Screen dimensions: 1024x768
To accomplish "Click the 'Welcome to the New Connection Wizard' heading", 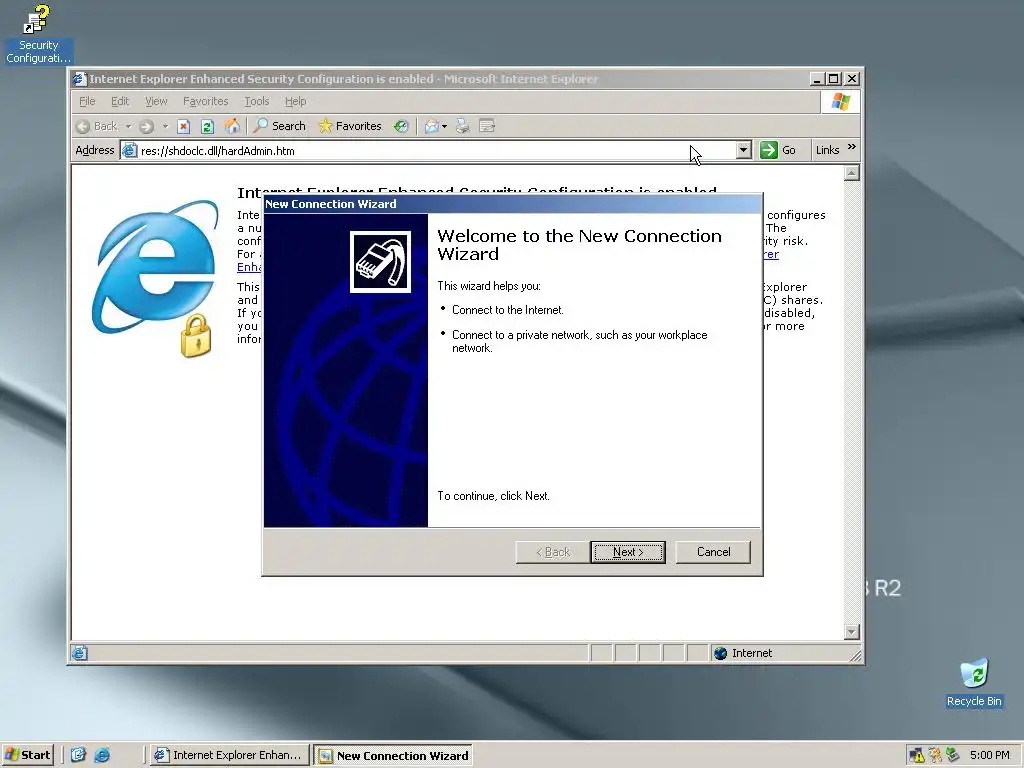I will tap(579, 245).
